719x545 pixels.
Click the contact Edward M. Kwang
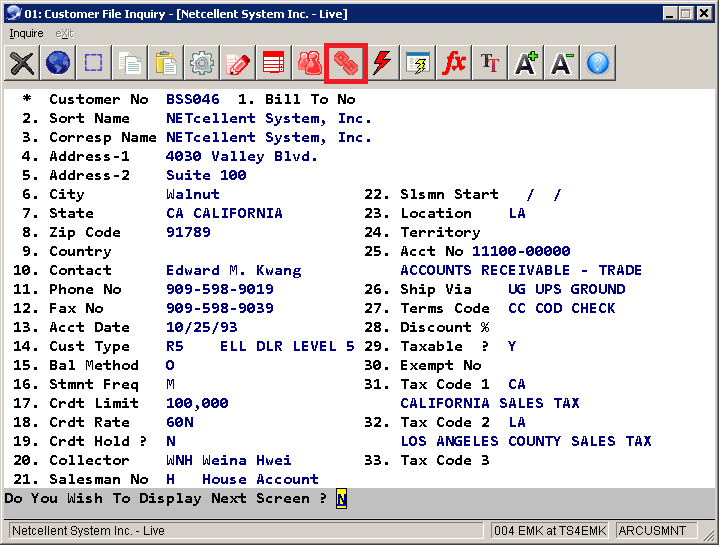[x=233, y=270]
